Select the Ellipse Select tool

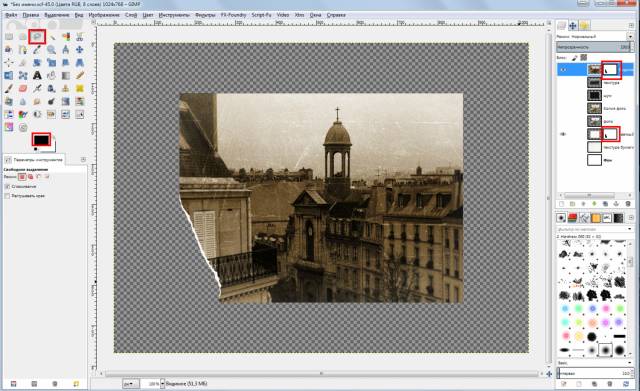pyautogui.click(x=23, y=37)
